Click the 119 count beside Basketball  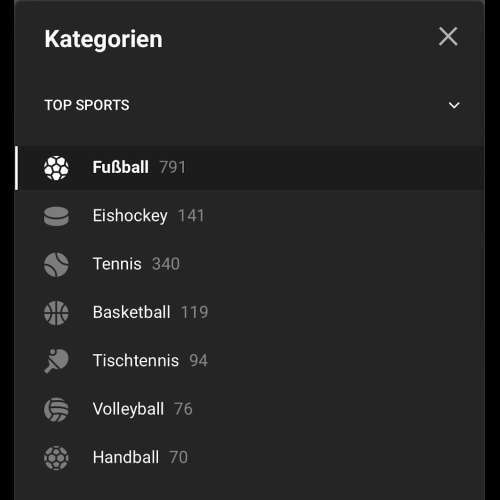click(x=195, y=312)
